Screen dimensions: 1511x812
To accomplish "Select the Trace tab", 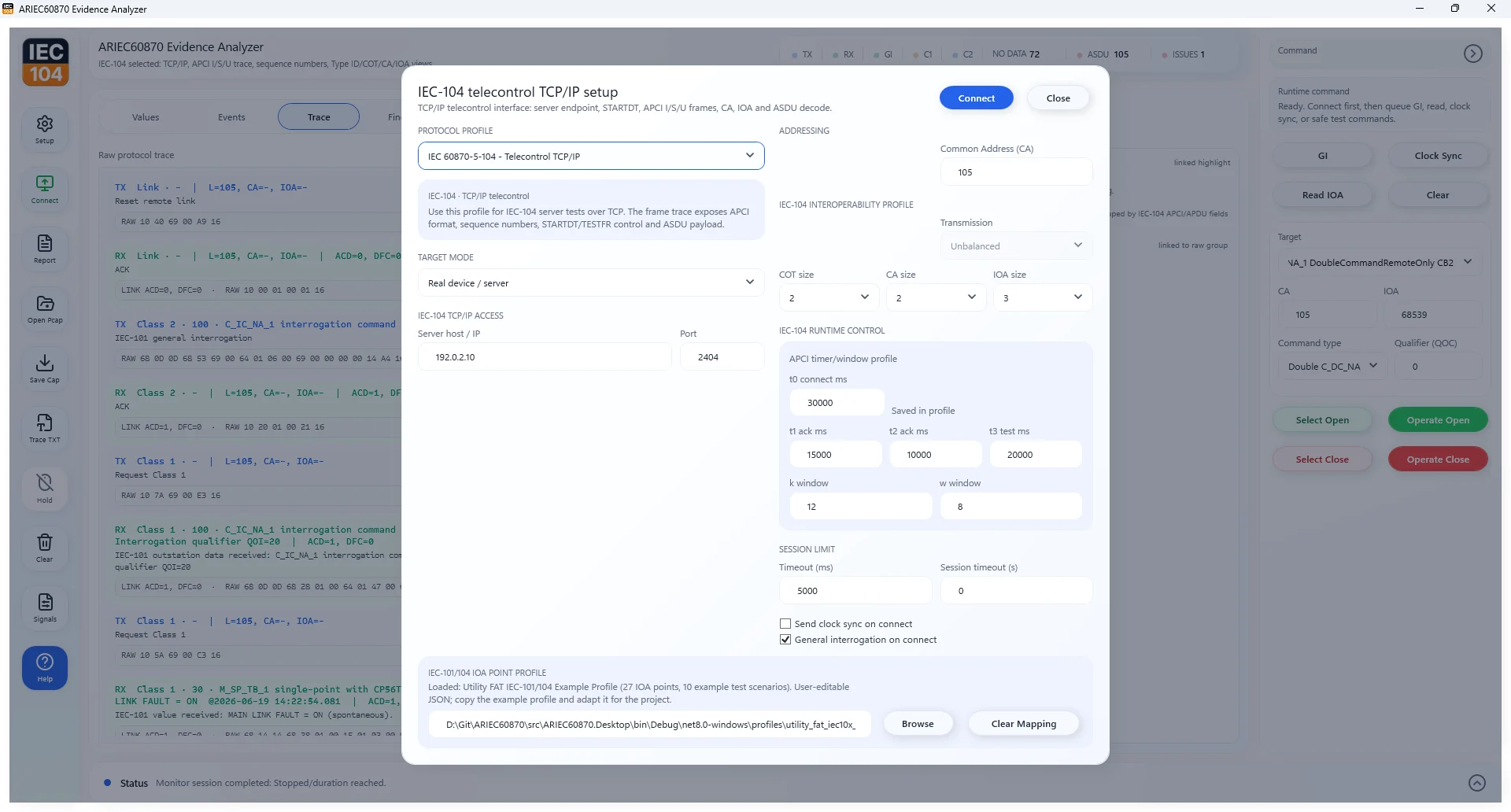I will click(319, 117).
